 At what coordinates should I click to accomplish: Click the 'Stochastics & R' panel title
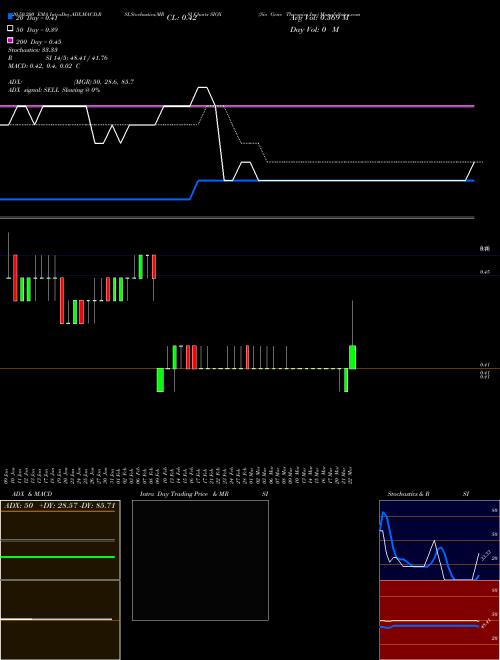[x=408, y=494]
